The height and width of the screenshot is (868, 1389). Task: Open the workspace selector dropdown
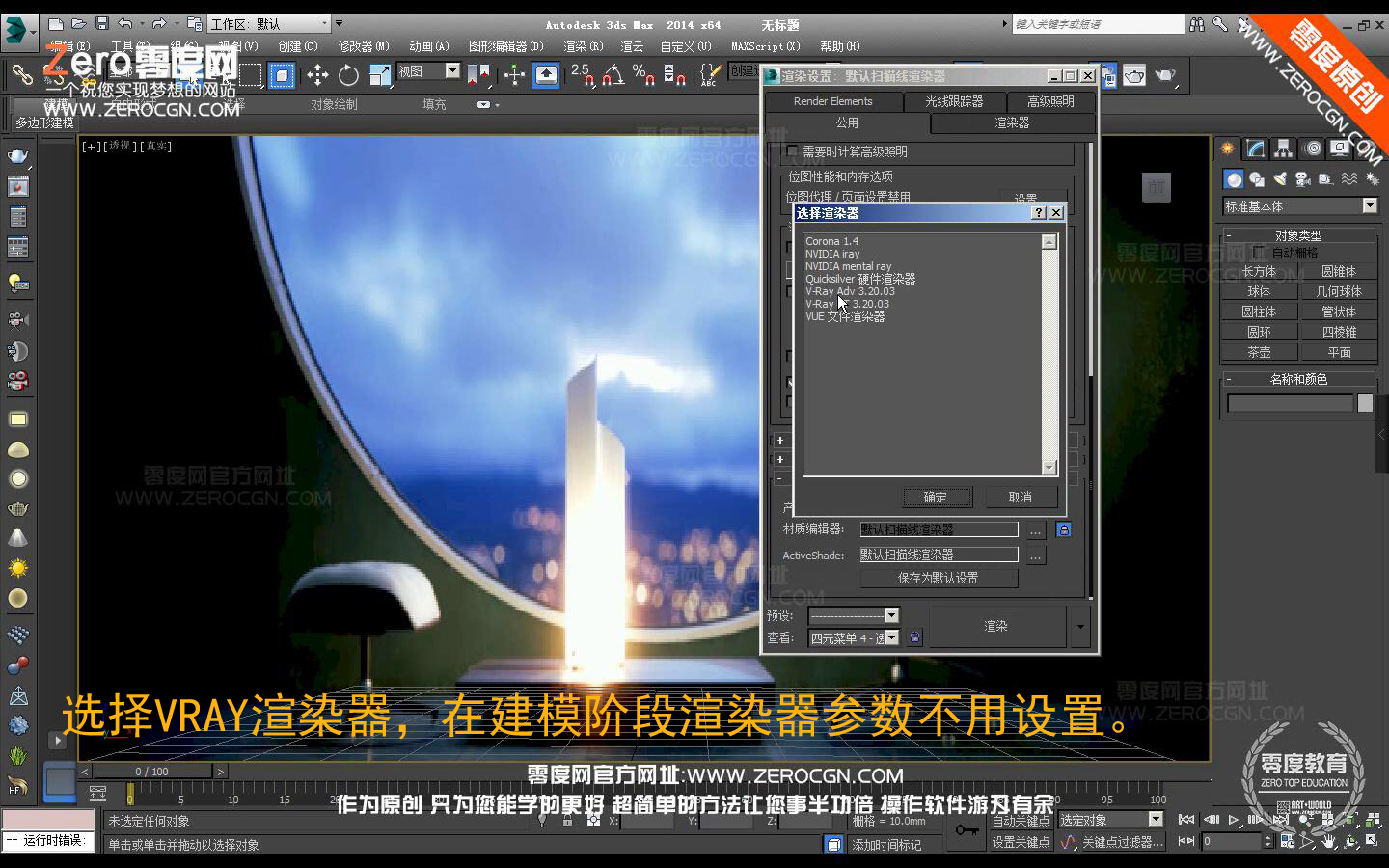[x=269, y=24]
